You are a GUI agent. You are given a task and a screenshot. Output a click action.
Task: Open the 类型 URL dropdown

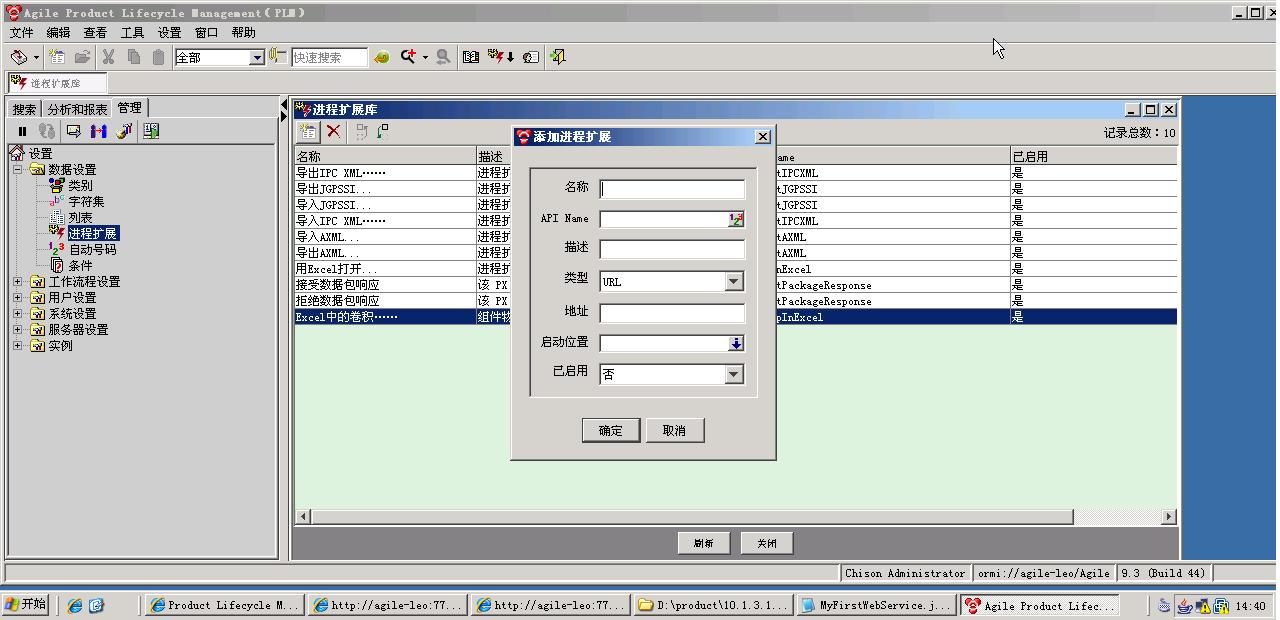click(x=735, y=282)
